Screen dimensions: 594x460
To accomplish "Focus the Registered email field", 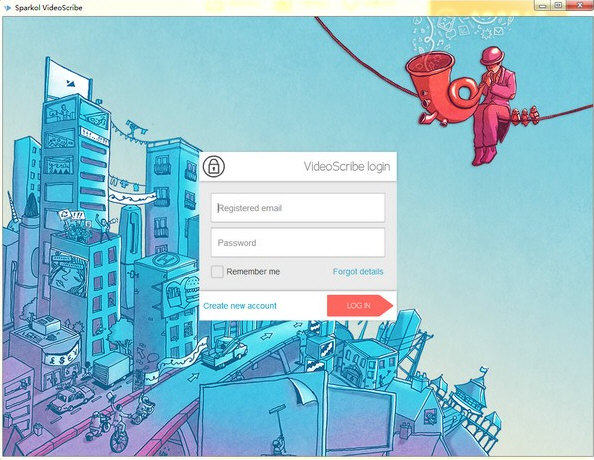I will click(298, 208).
